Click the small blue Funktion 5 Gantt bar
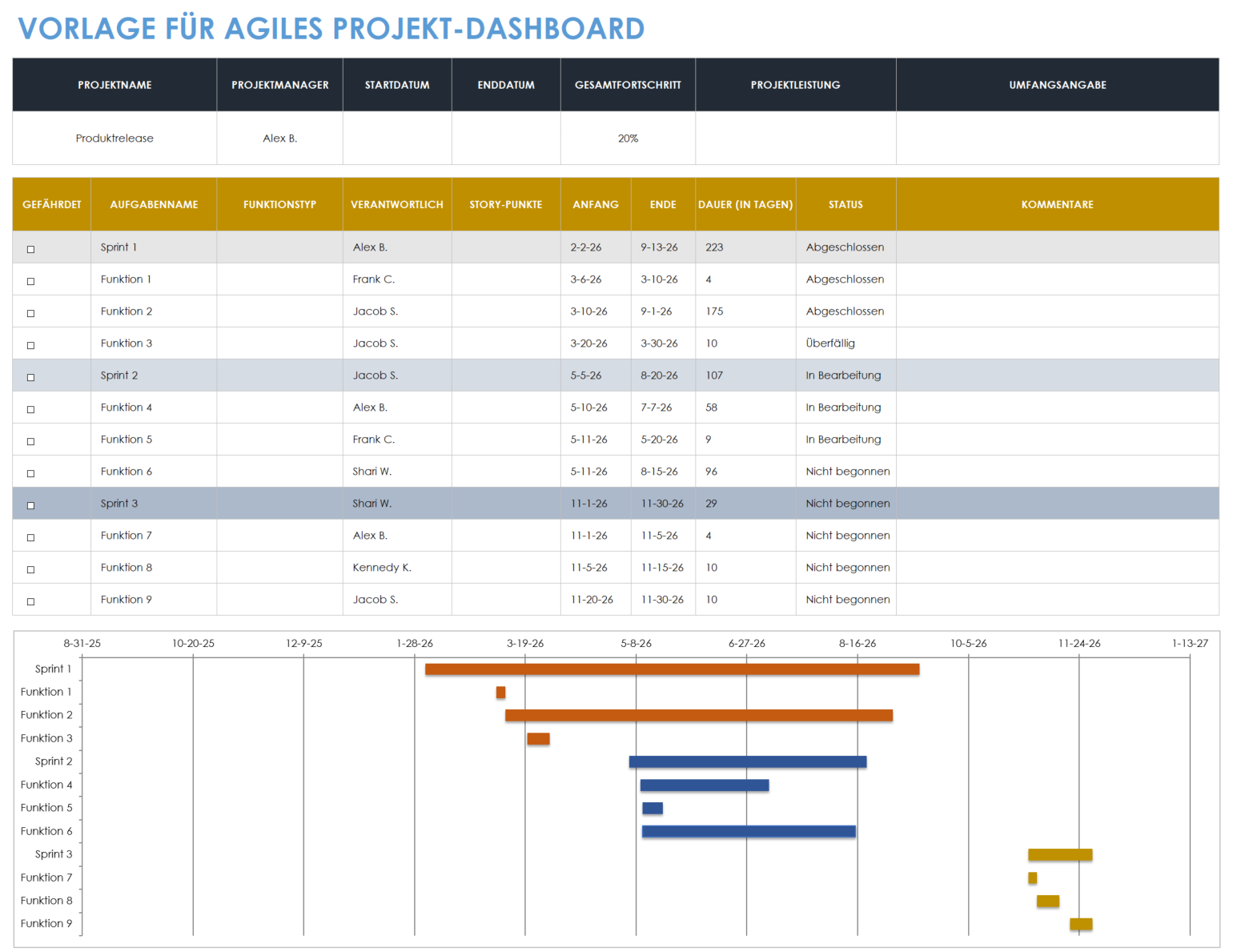Image resolution: width=1233 pixels, height=952 pixels. (653, 809)
